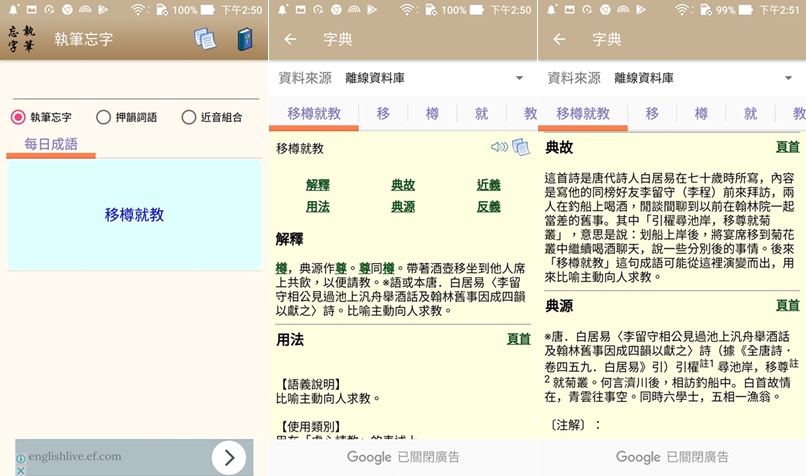Open the 資料來源 dropdown in right panel
The width and height of the screenshot is (806, 476).
(x=788, y=78)
